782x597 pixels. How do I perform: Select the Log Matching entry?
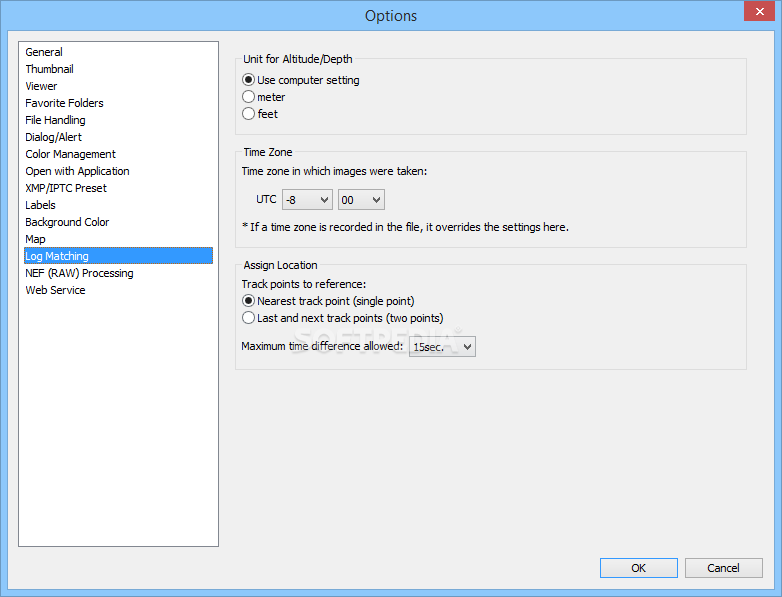(119, 255)
